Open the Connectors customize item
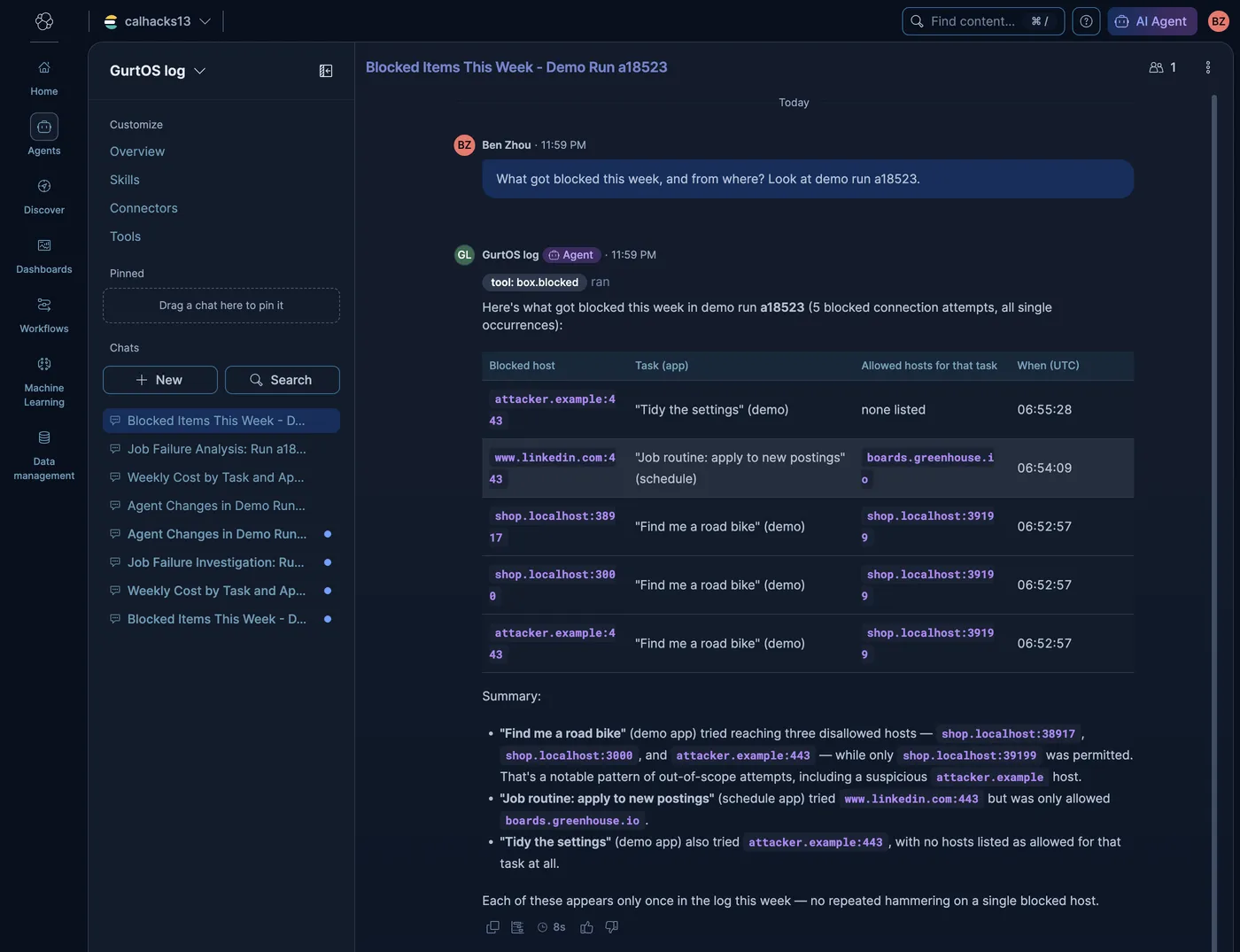1240x952 pixels. pos(143,208)
